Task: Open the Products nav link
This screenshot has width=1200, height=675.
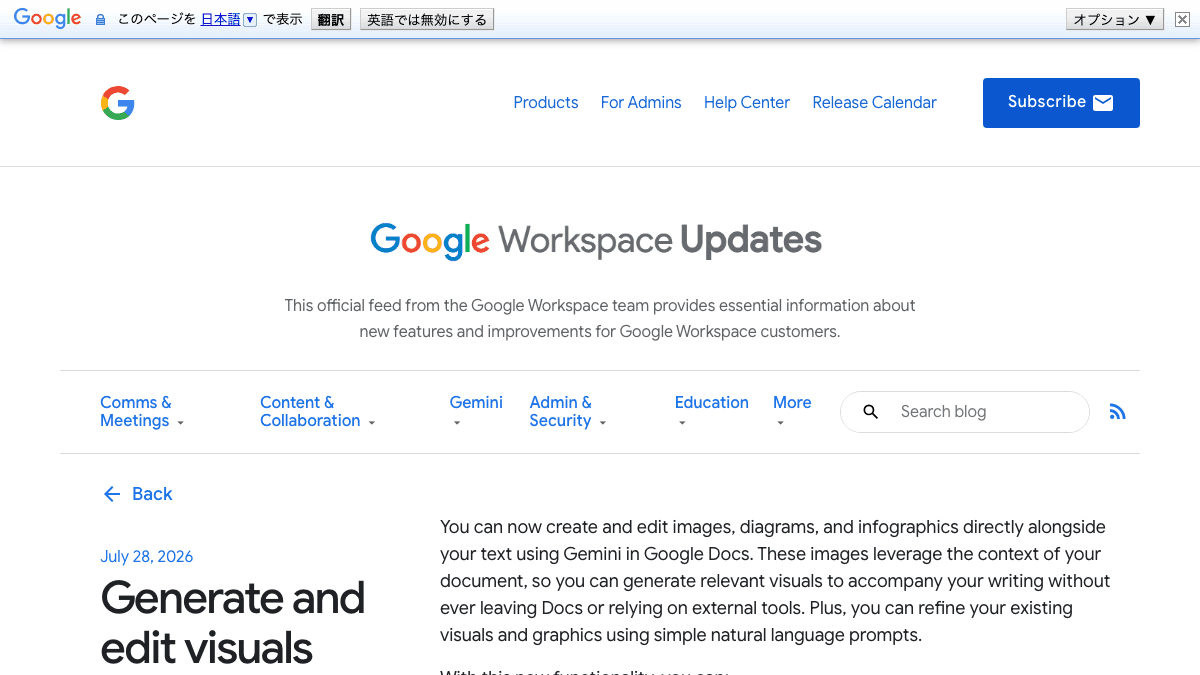Action: [x=546, y=102]
